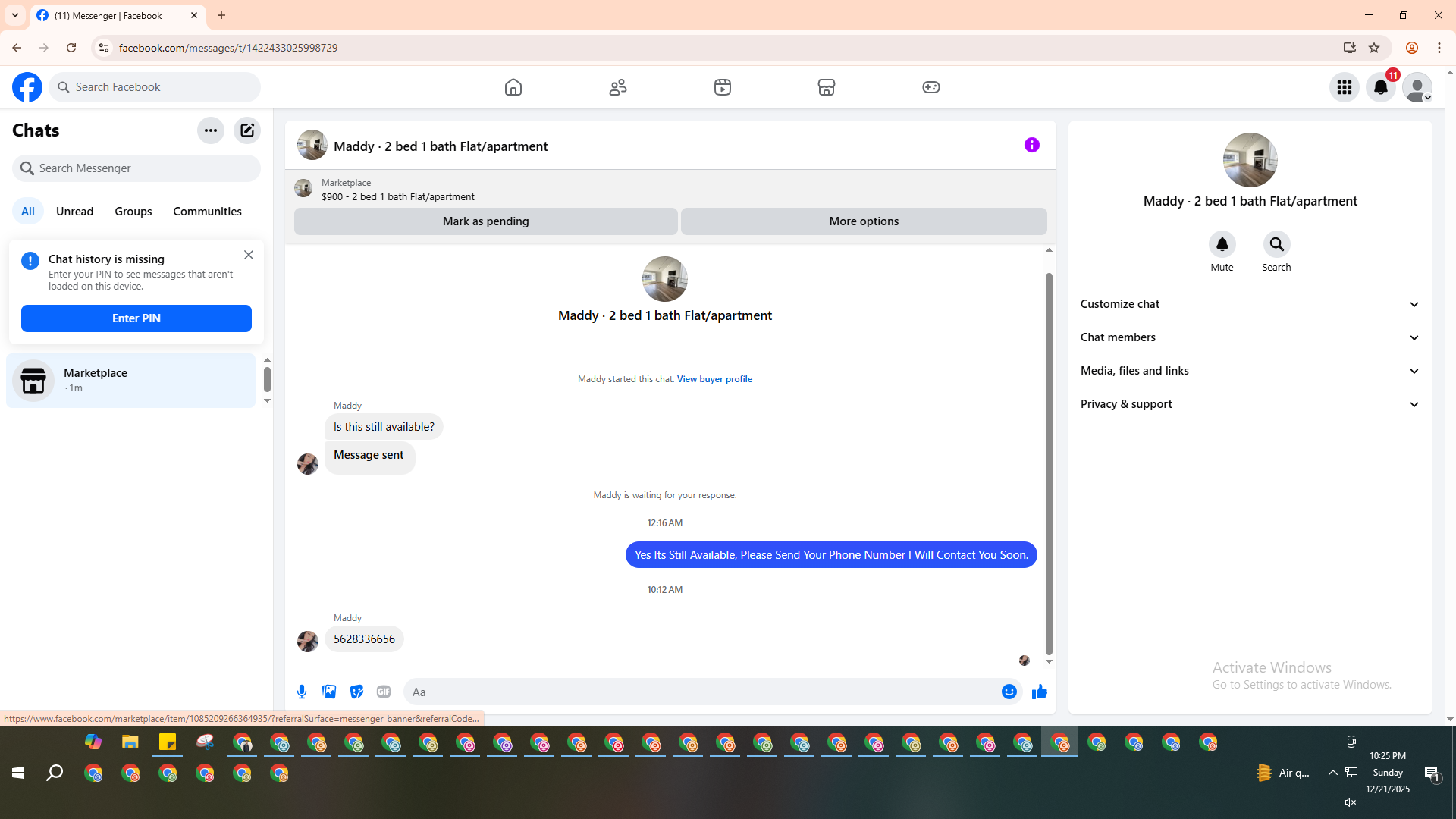Attach a photo file to the message
The image size is (1456, 819).
pos(329,692)
